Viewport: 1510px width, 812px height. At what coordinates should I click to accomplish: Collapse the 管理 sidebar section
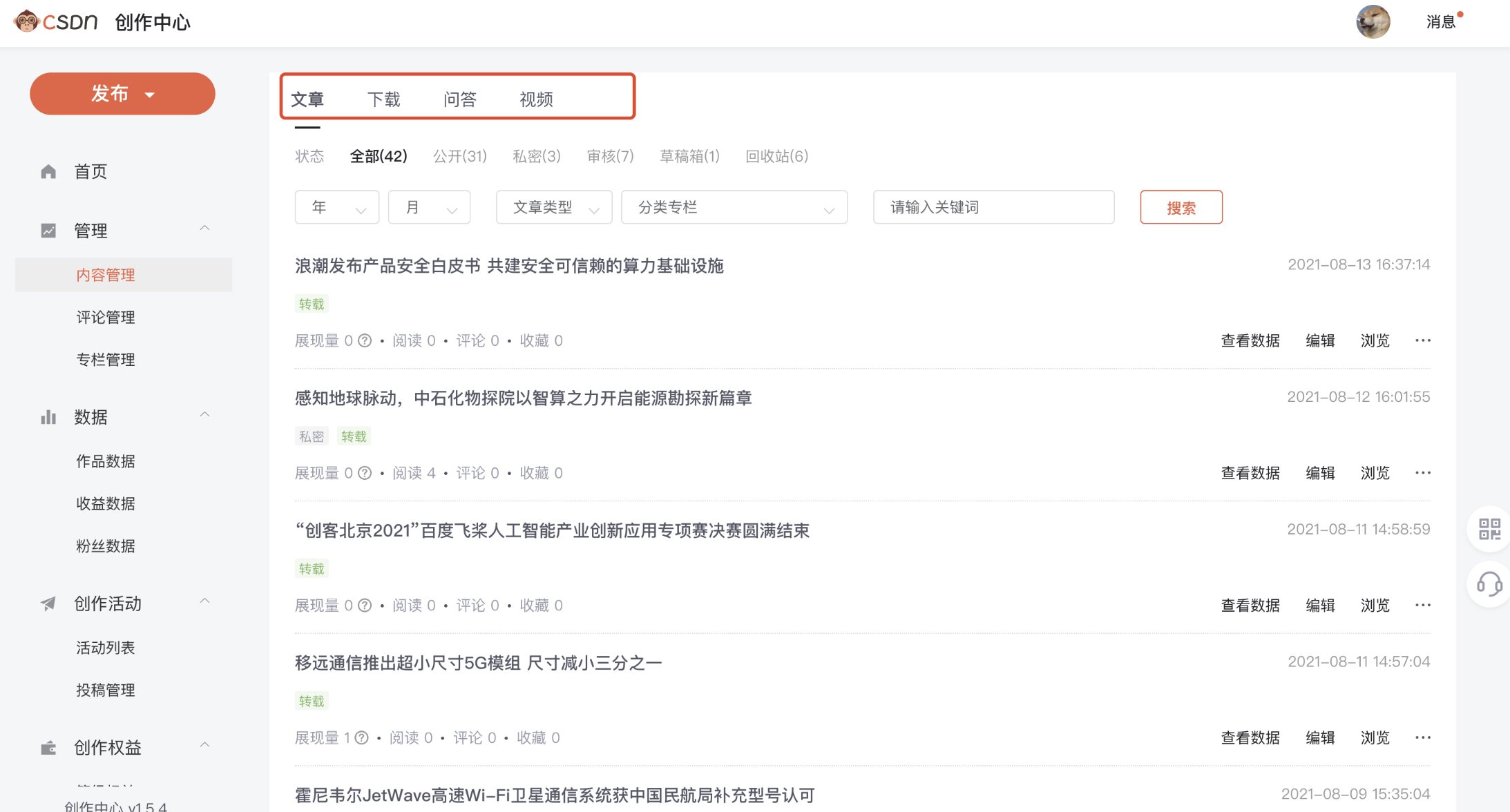204,228
